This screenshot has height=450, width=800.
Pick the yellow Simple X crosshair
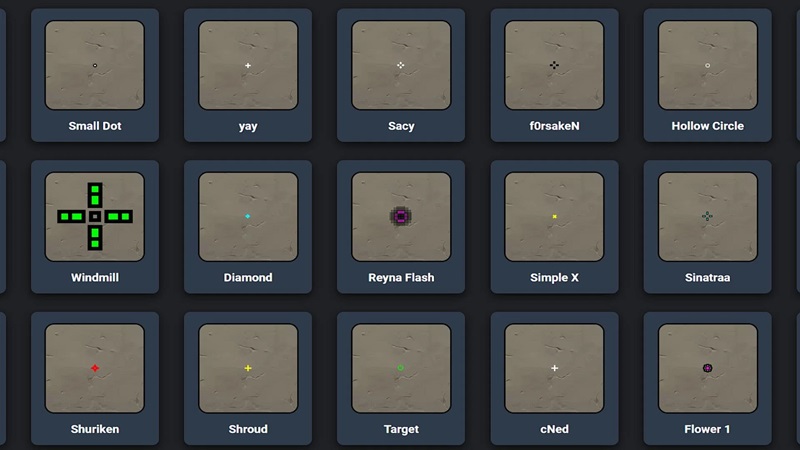[554, 217]
